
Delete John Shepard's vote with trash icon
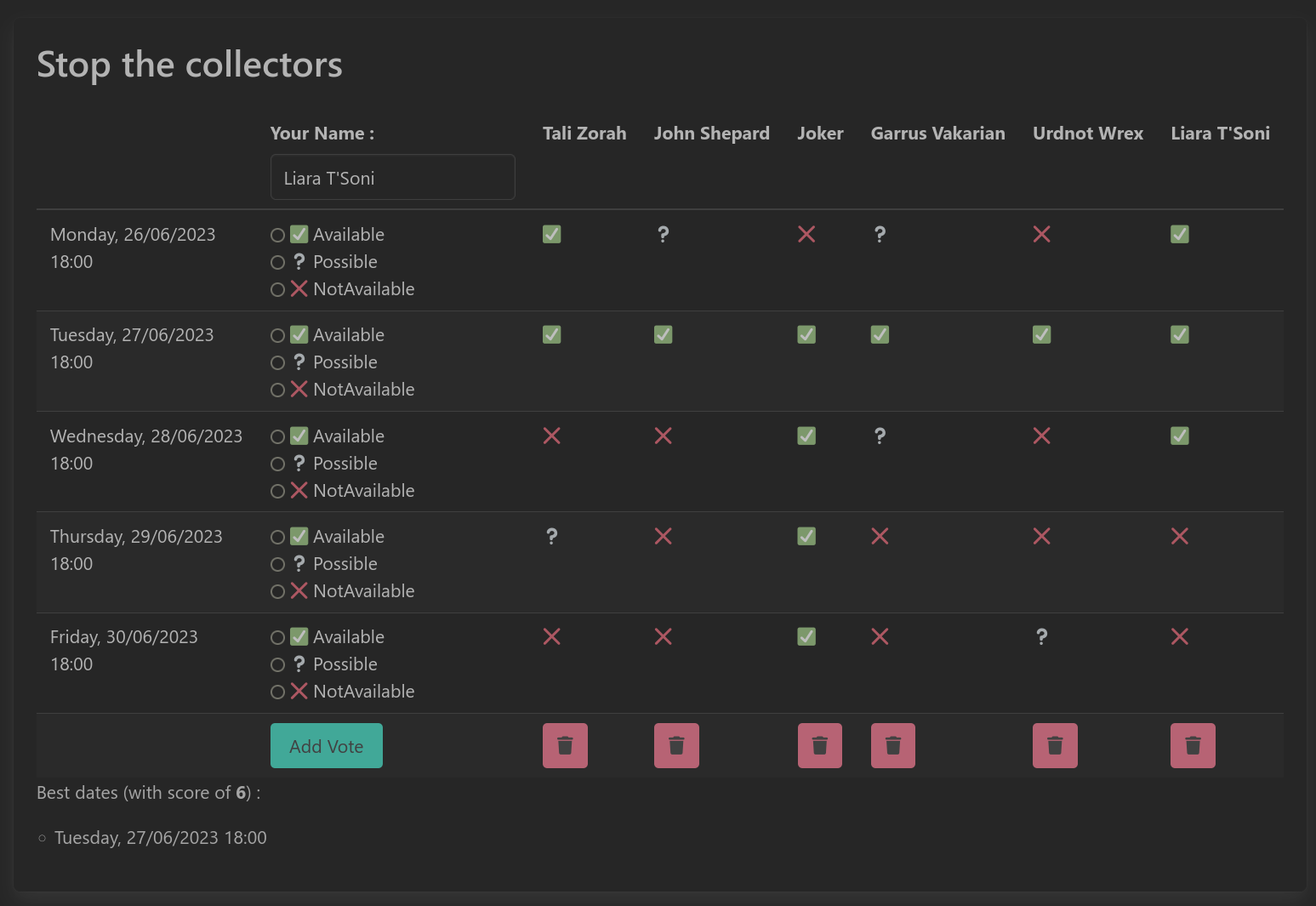tap(676, 745)
